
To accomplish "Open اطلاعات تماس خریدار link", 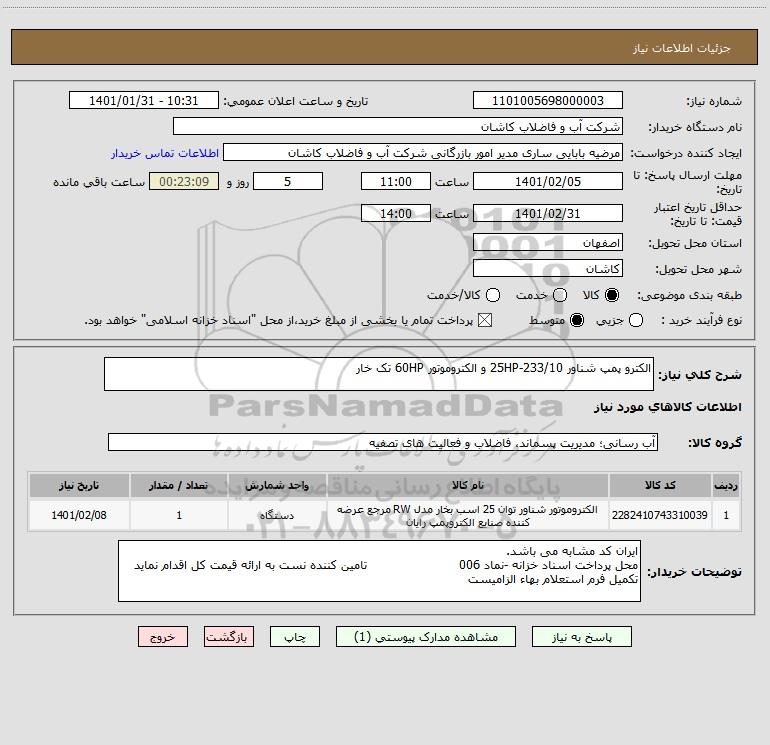I will coord(165,153).
